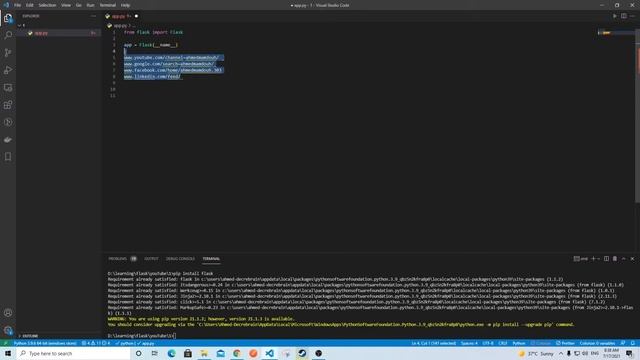Screen dimensions: 640x360
Task: Switch to the Output panel tab
Action: click(151, 259)
